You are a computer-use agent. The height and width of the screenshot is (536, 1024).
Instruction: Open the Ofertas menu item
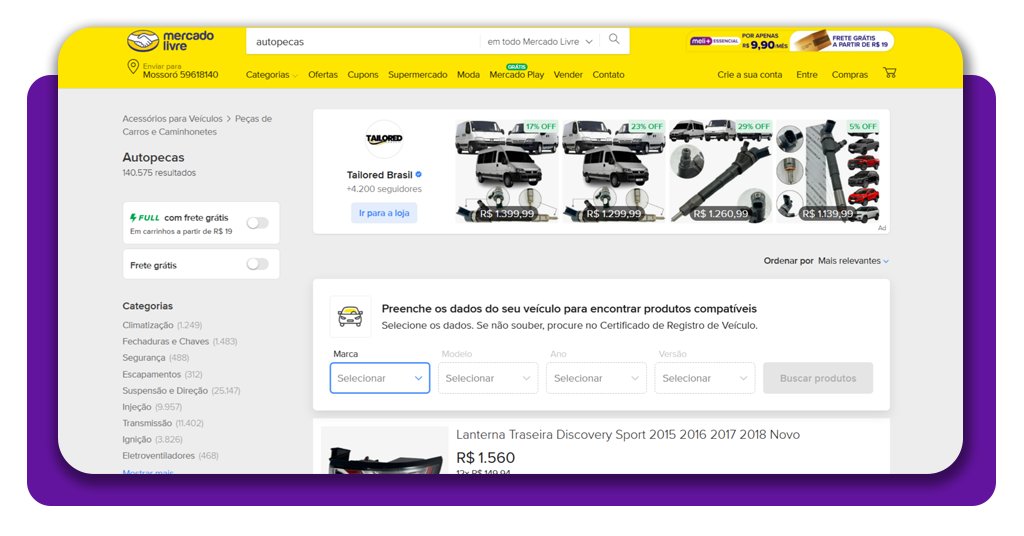pyautogui.click(x=323, y=75)
